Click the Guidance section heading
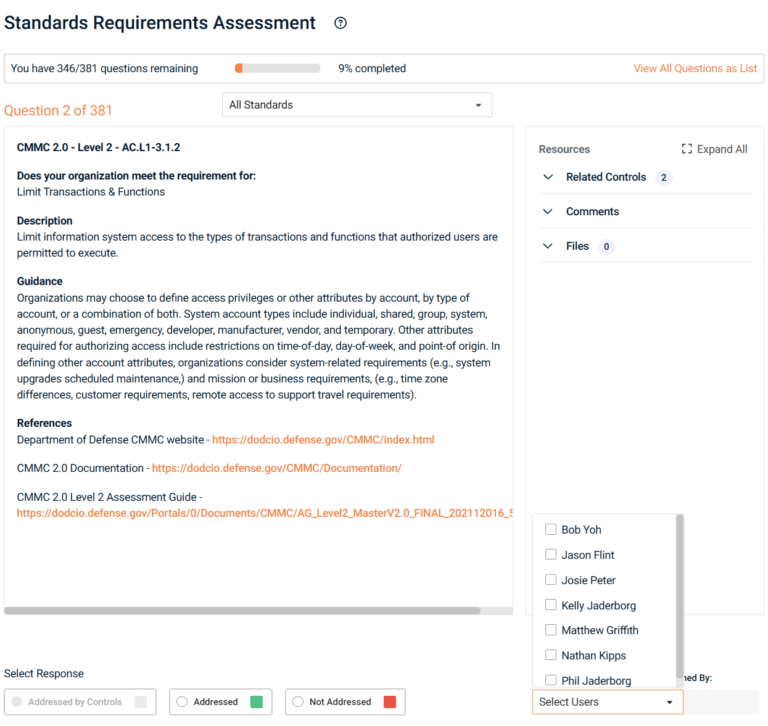The height and width of the screenshot is (726, 768). tap(40, 281)
